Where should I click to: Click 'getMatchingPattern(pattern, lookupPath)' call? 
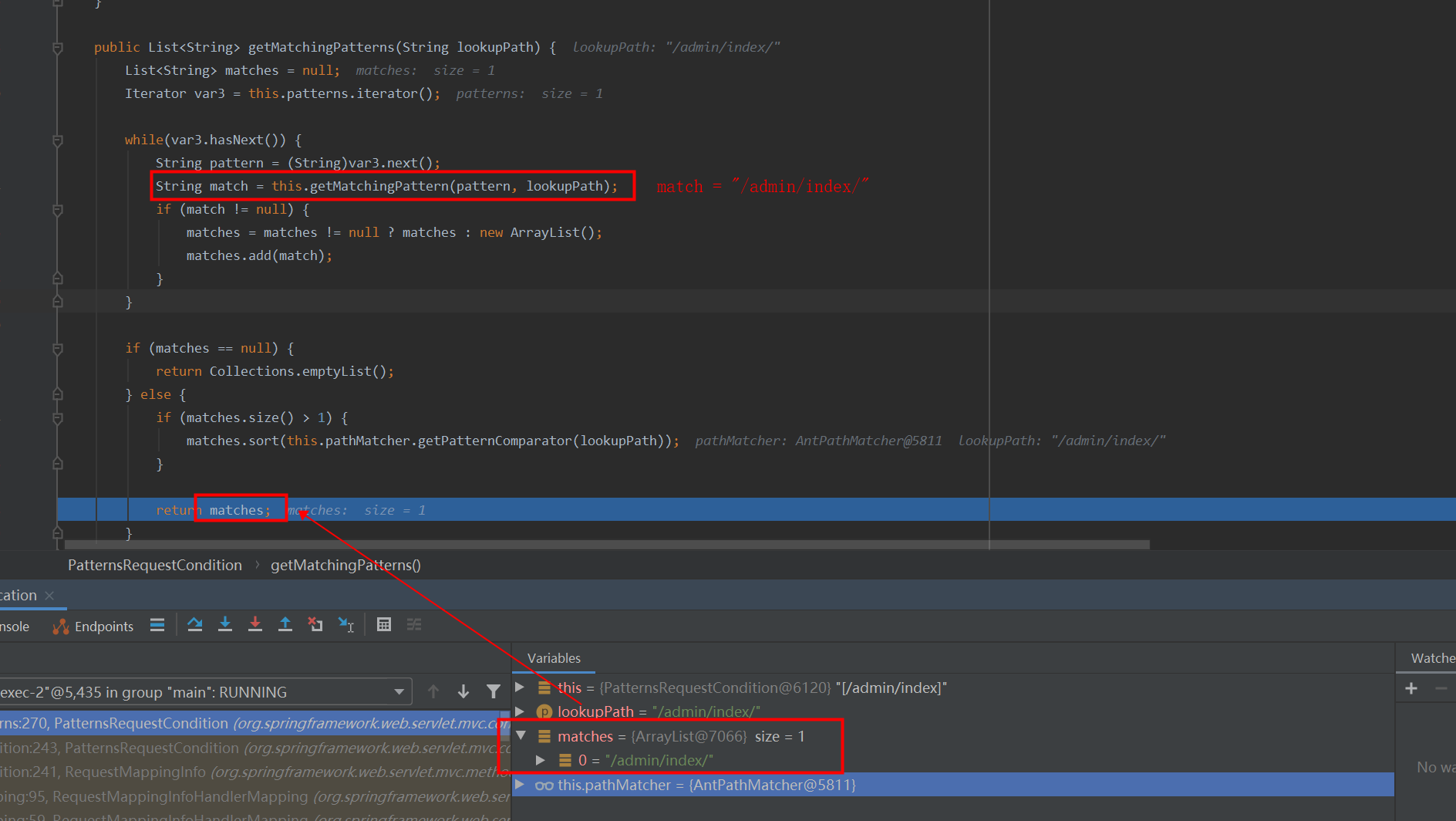(460, 186)
